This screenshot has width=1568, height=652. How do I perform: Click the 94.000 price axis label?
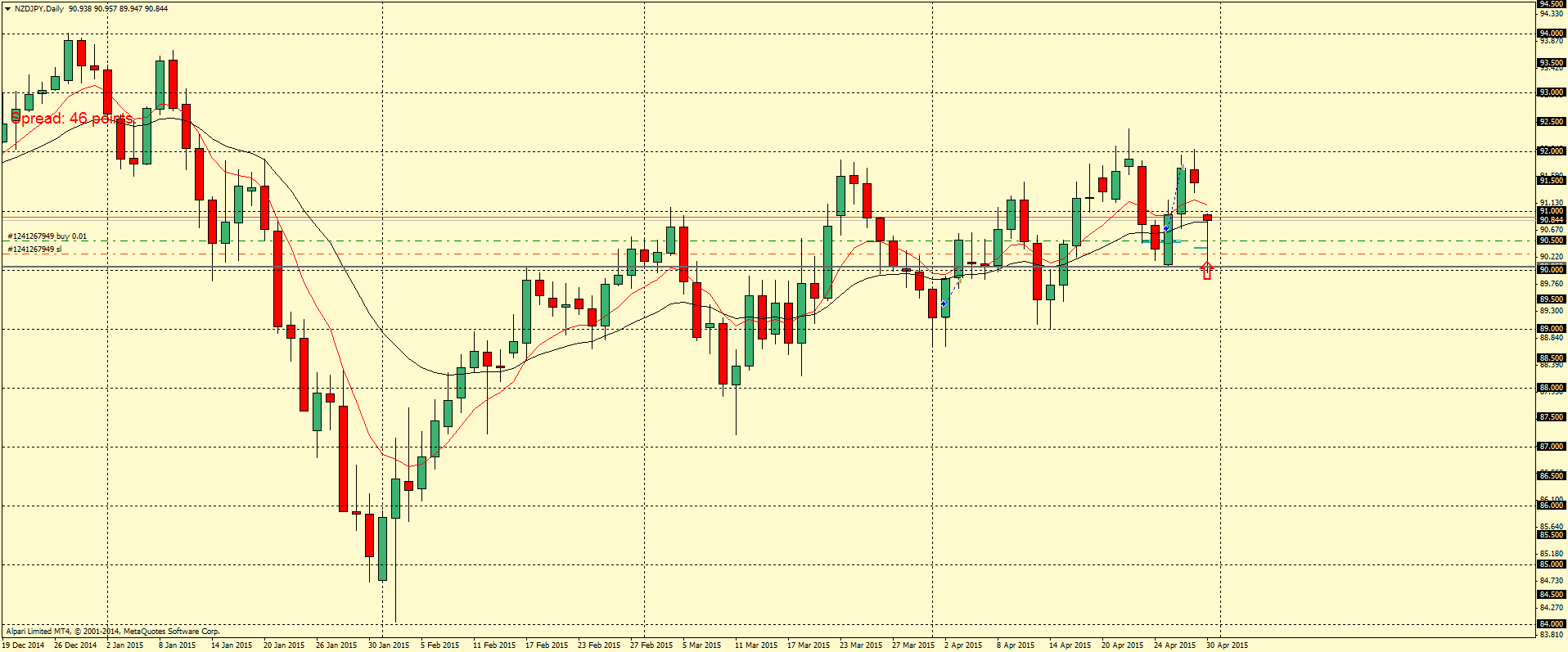[x=1552, y=34]
